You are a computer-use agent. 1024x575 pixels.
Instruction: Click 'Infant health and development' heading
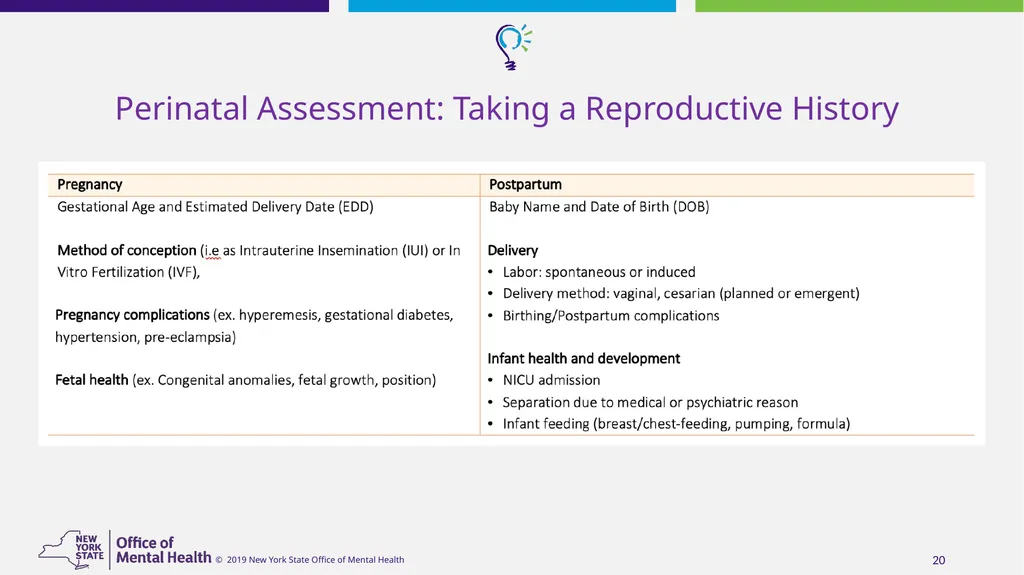pyautogui.click(x=584, y=359)
